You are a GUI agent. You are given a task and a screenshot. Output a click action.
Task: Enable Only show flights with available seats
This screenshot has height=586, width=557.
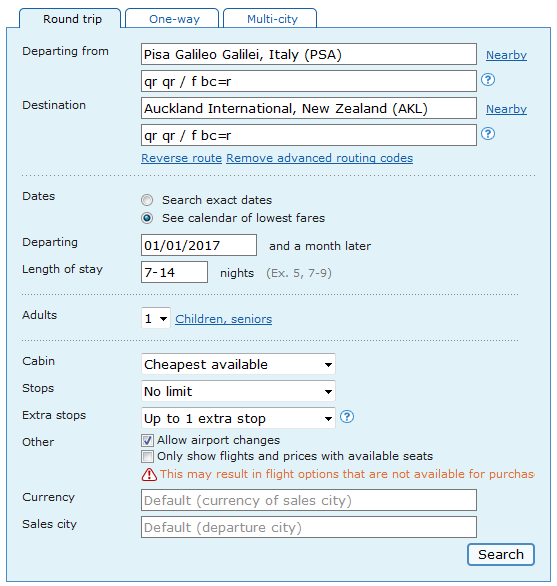coord(147,456)
